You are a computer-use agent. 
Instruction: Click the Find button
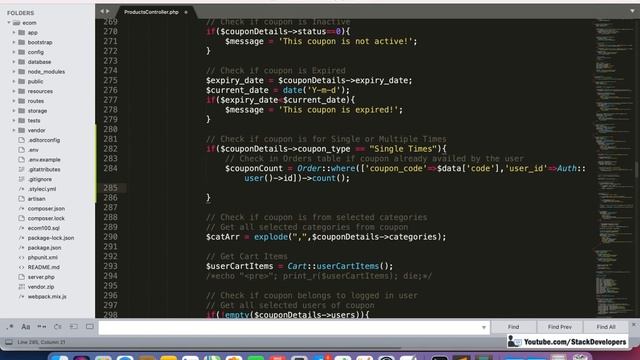(513, 327)
